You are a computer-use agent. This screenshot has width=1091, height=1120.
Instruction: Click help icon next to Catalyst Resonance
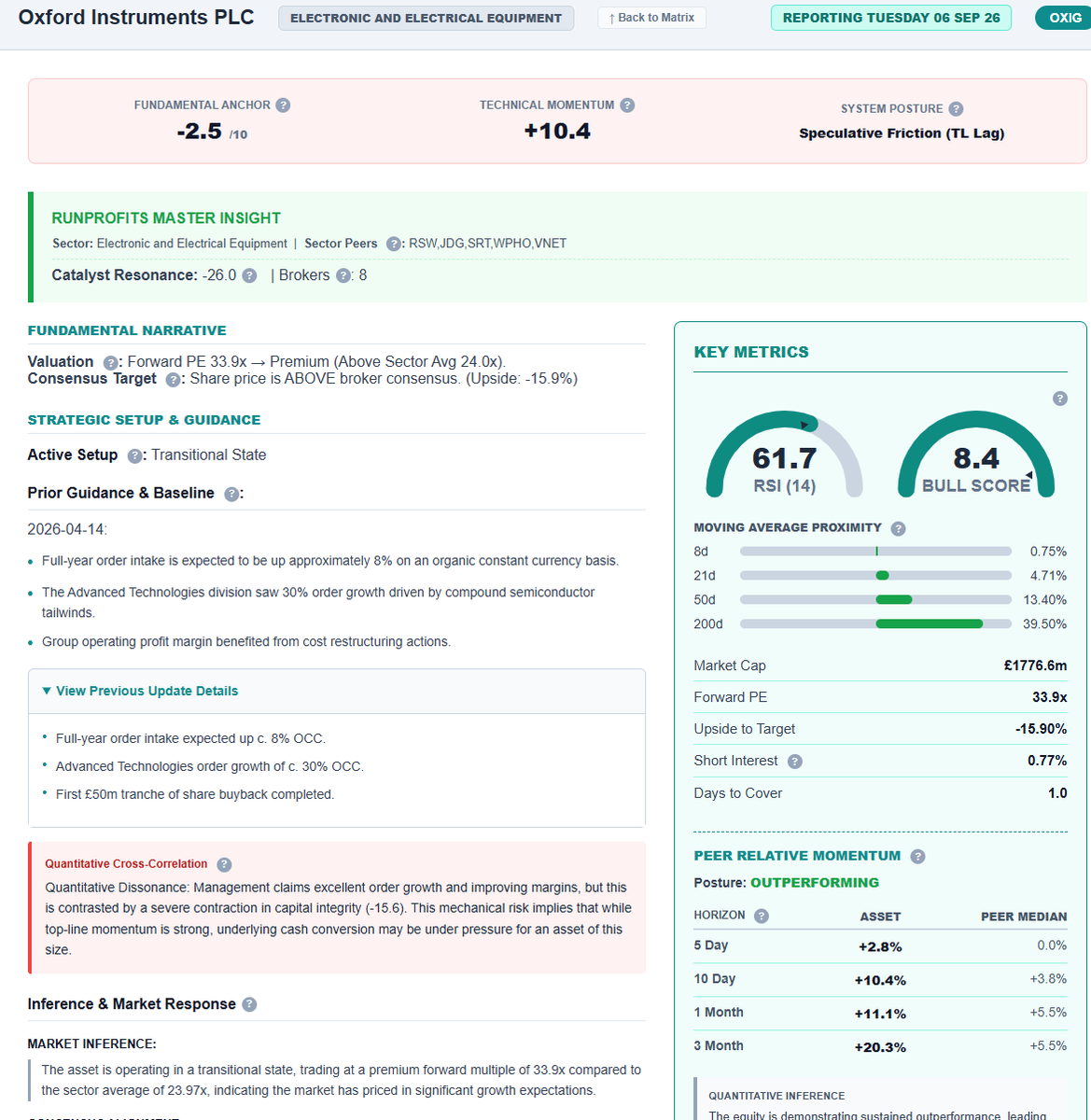pyautogui.click(x=249, y=275)
